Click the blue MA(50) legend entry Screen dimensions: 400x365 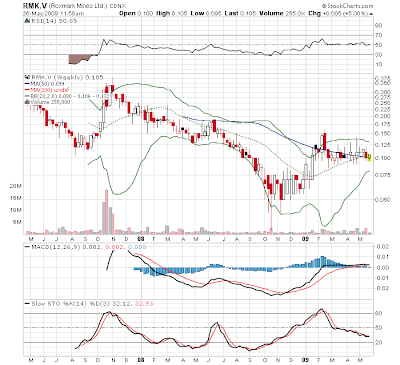click(x=45, y=83)
